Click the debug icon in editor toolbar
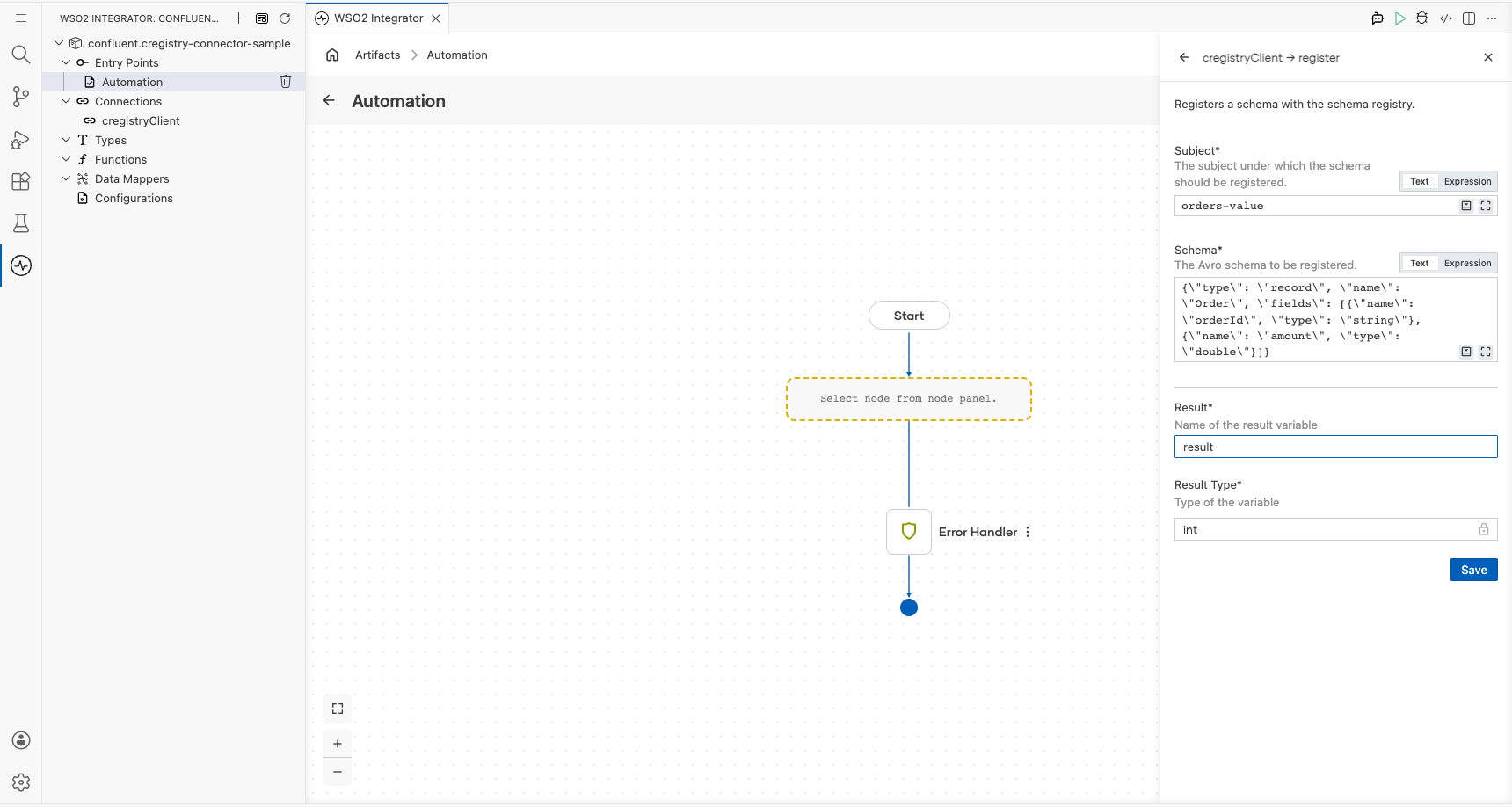Screen dimensions: 1512x807 [x=1422, y=18]
